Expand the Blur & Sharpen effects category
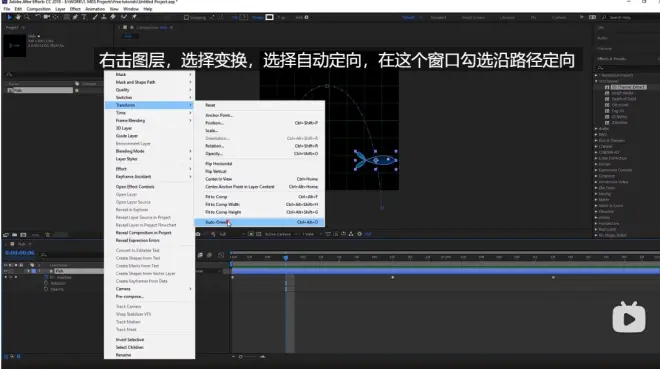 pyautogui.click(x=596, y=141)
